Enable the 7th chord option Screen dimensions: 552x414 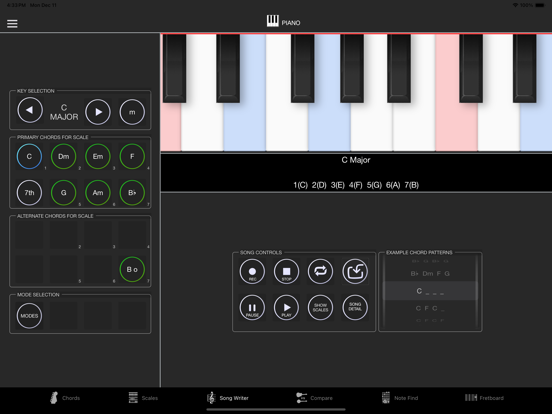point(29,193)
